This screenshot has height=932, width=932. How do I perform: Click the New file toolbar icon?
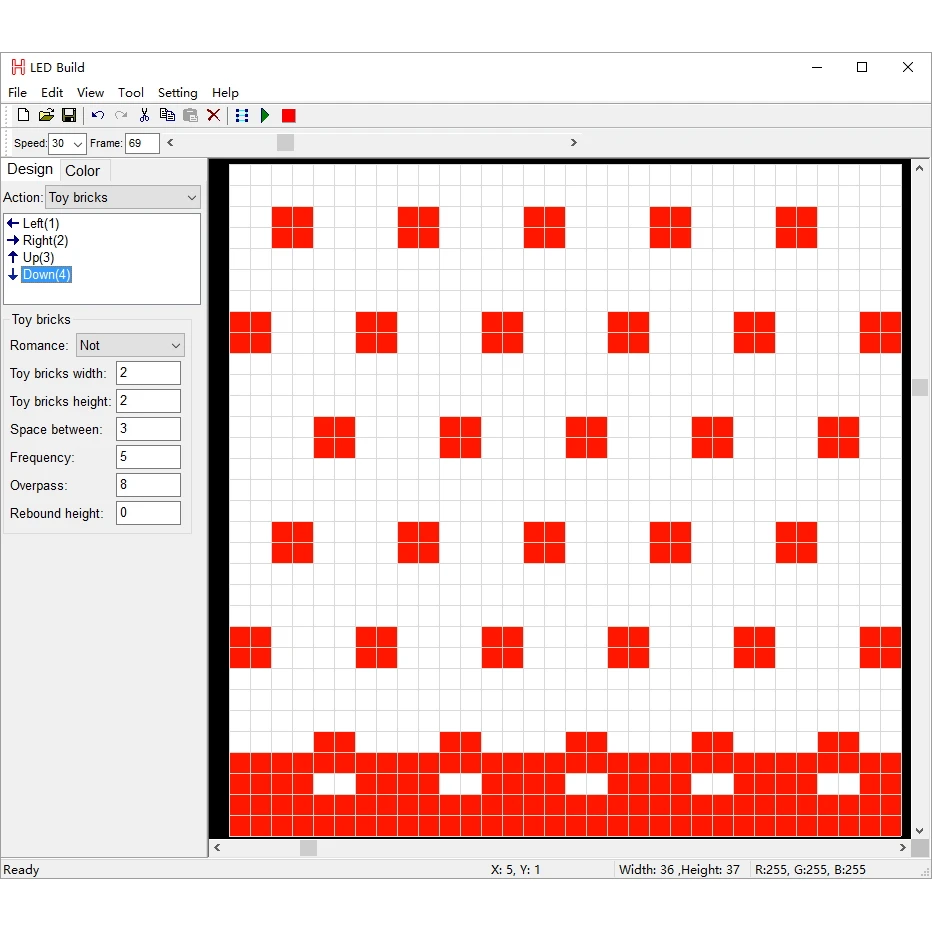click(23, 115)
